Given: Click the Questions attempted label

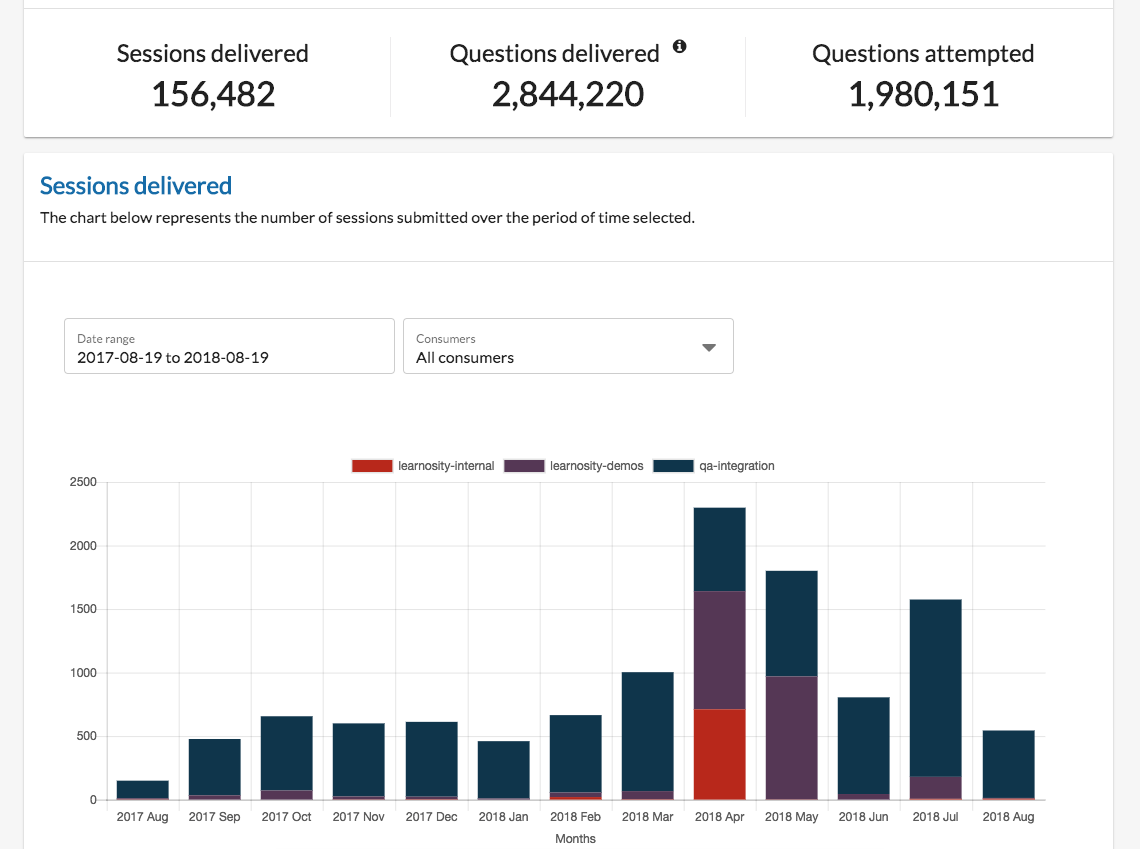Looking at the screenshot, I should coord(923,54).
